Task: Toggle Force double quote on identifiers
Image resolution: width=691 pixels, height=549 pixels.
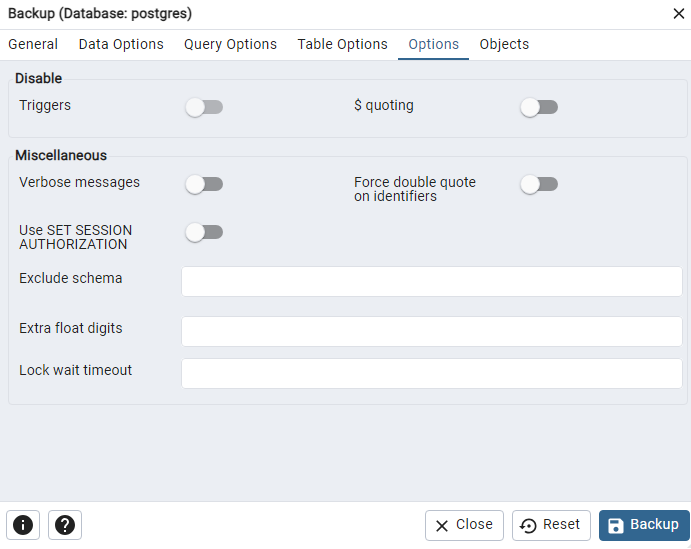Action: click(x=539, y=184)
